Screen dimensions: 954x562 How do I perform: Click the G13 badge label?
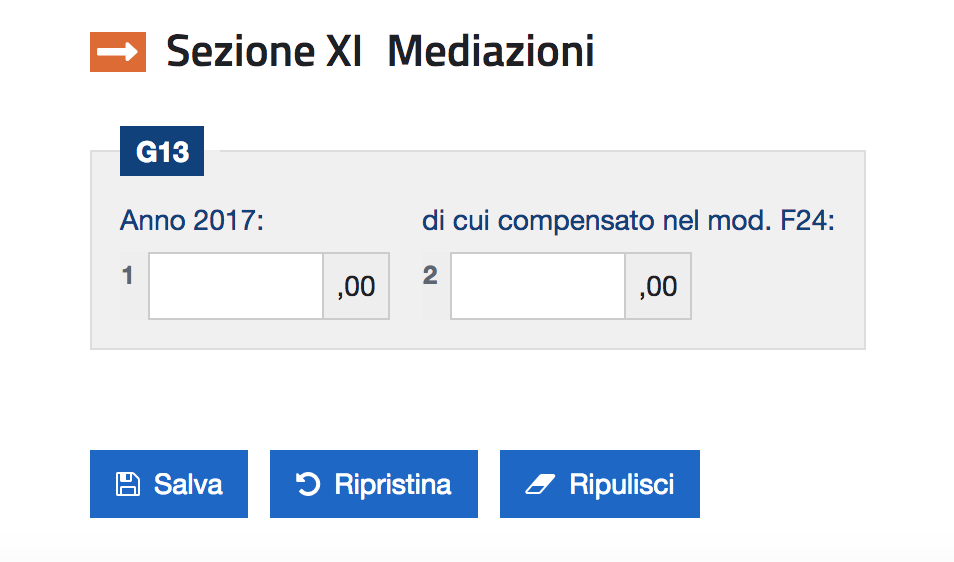(x=162, y=152)
